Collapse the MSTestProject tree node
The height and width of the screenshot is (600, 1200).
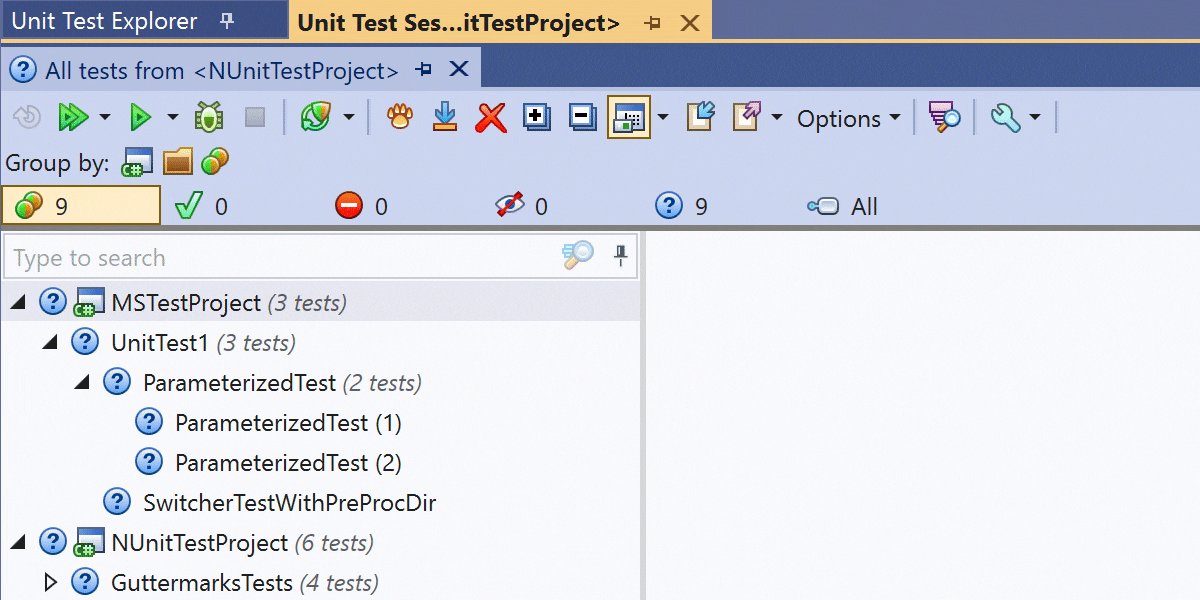tap(19, 302)
